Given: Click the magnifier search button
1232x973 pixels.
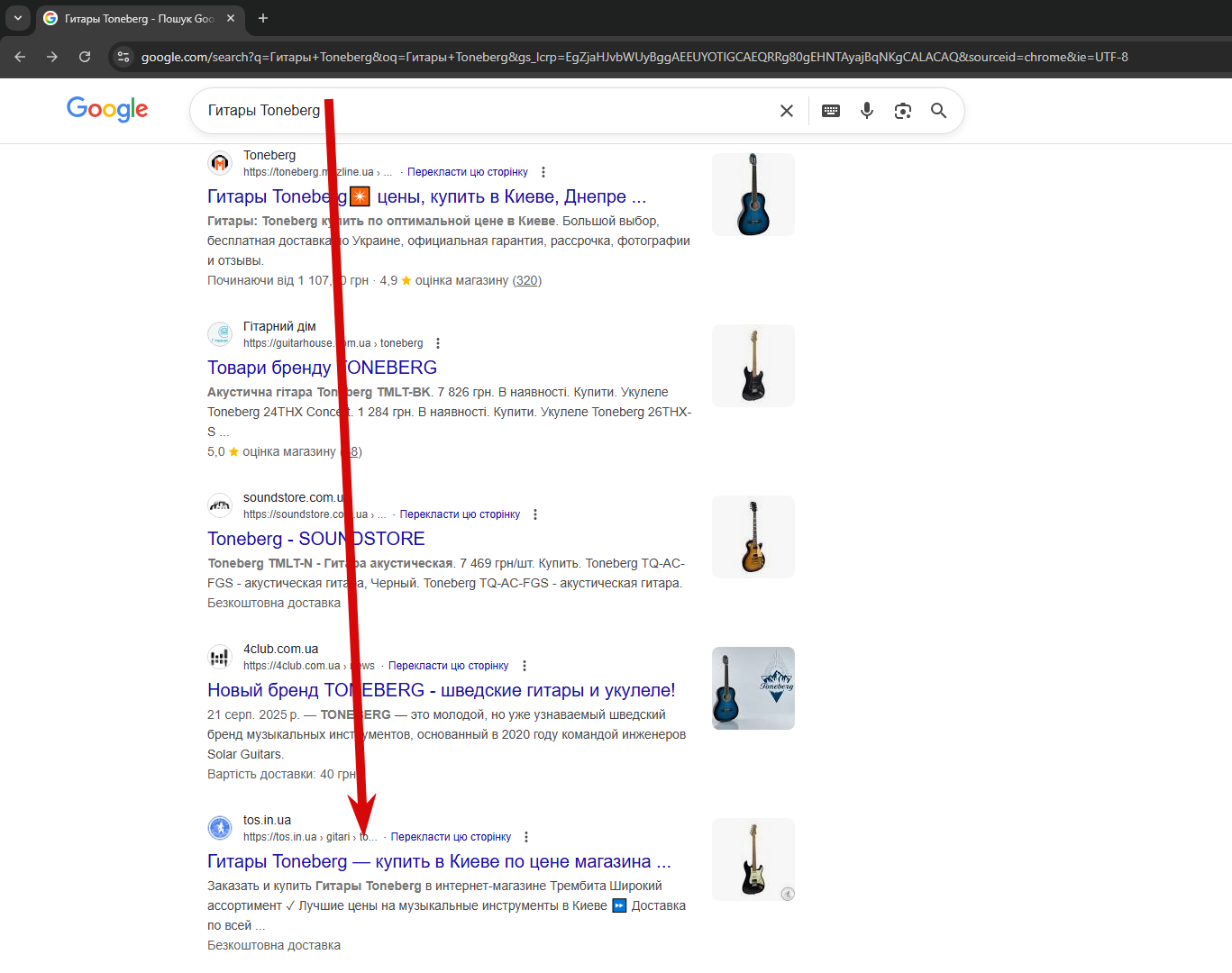Looking at the screenshot, I should [x=939, y=111].
